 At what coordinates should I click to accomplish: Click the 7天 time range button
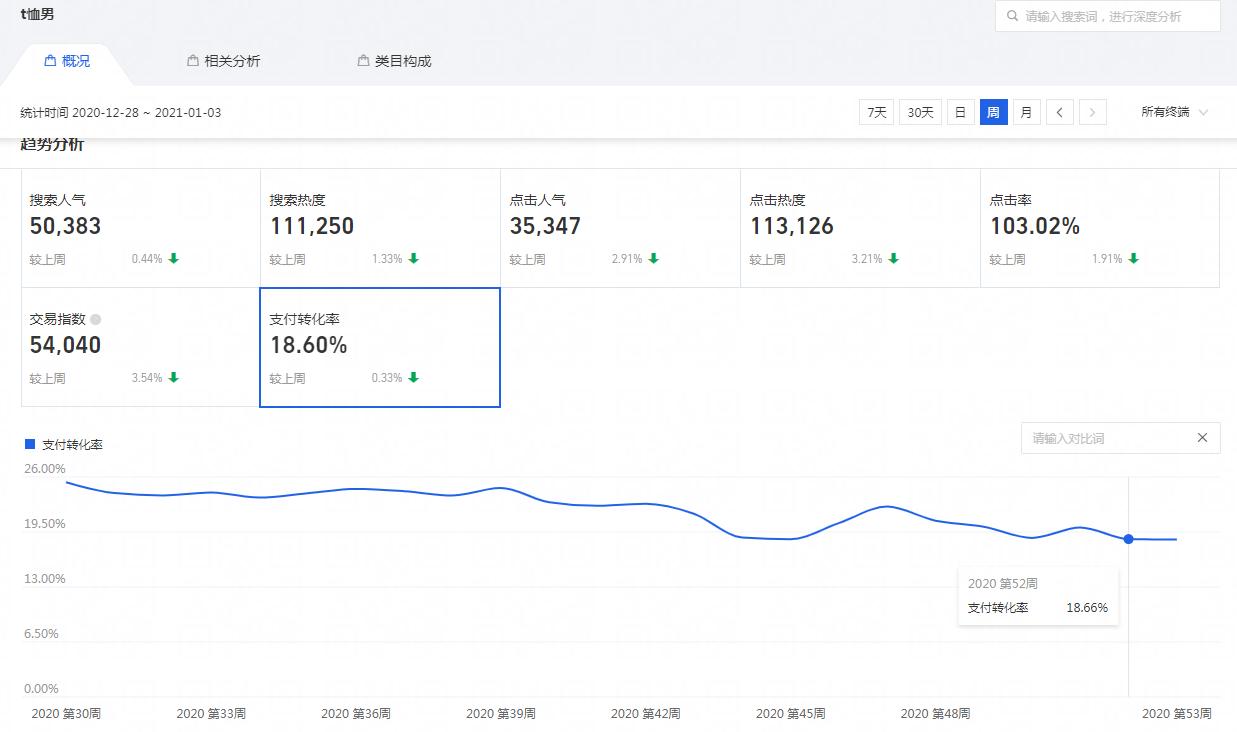[876, 112]
